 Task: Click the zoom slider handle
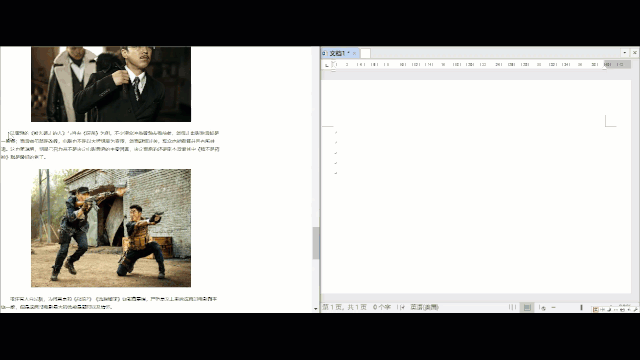pyautogui.click(x=581, y=307)
